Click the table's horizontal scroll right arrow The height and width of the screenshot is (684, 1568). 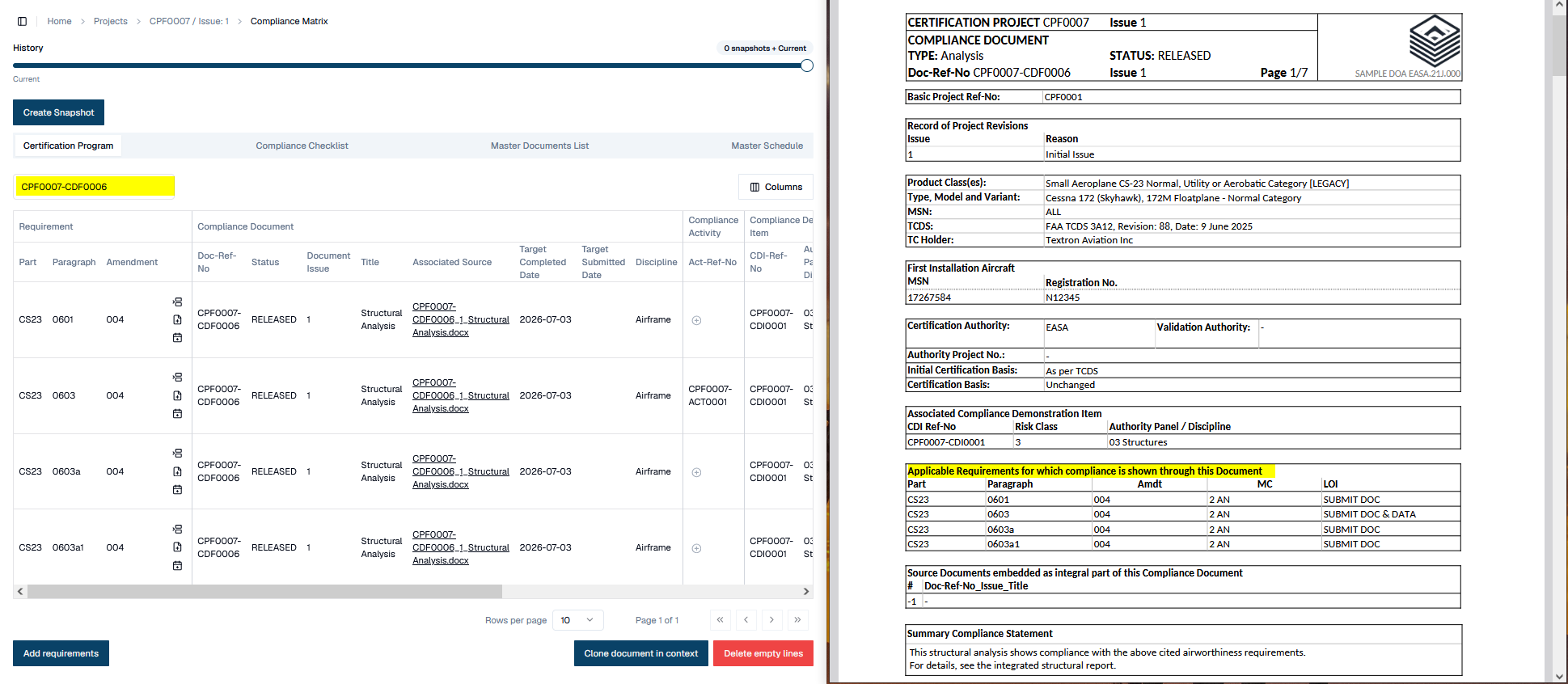click(x=805, y=591)
